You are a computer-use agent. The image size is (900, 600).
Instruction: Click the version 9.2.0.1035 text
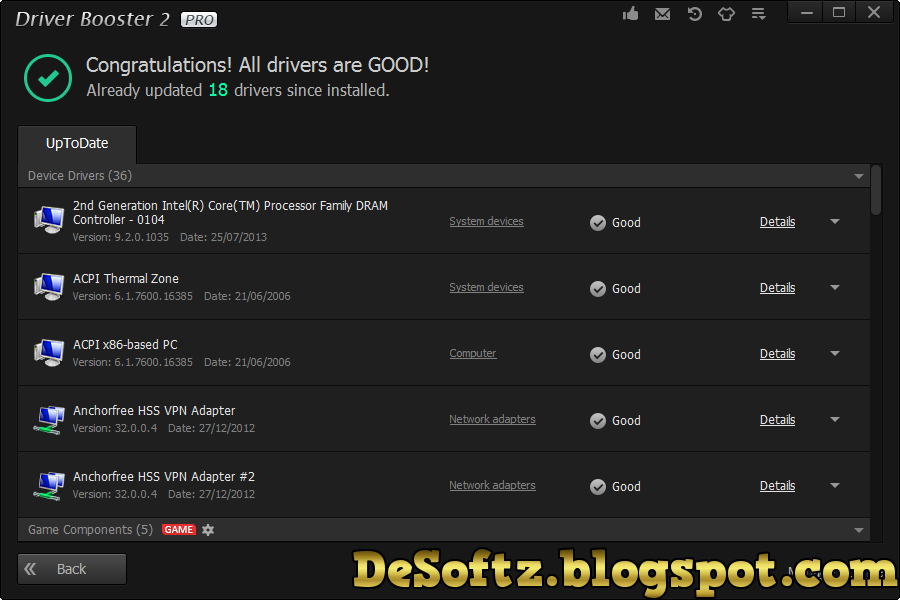[x=121, y=237]
